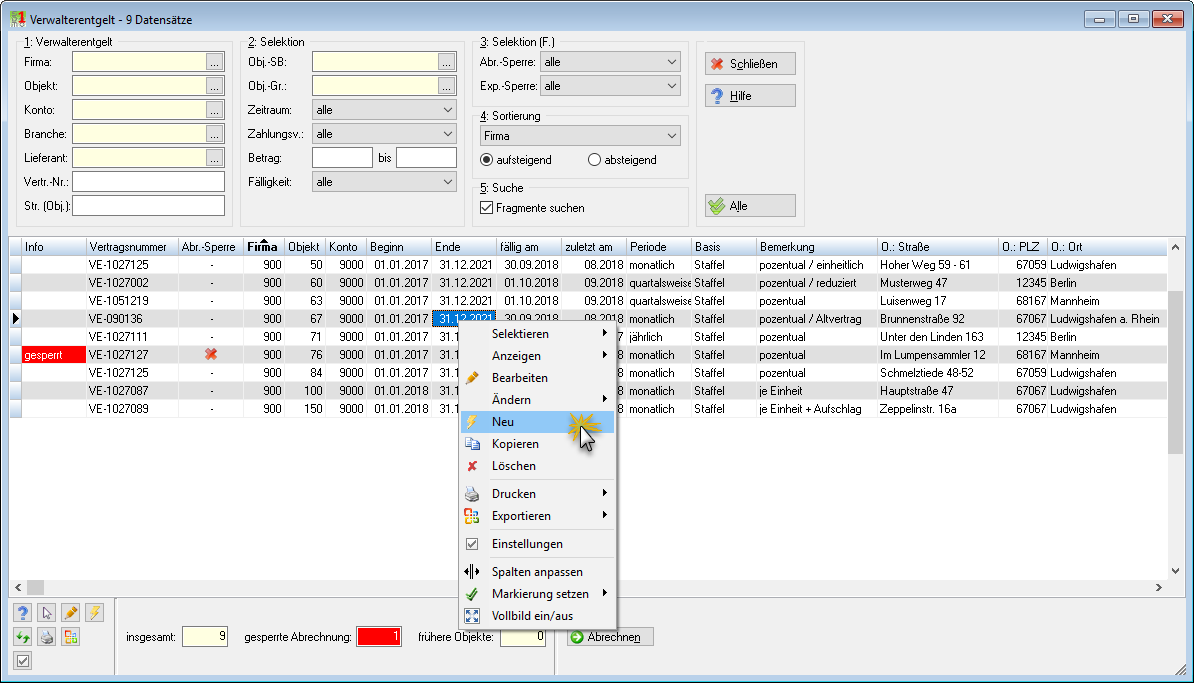Open the Exp.-Sperre dropdown
This screenshot has width=1194, height=683.
[610, 86]
